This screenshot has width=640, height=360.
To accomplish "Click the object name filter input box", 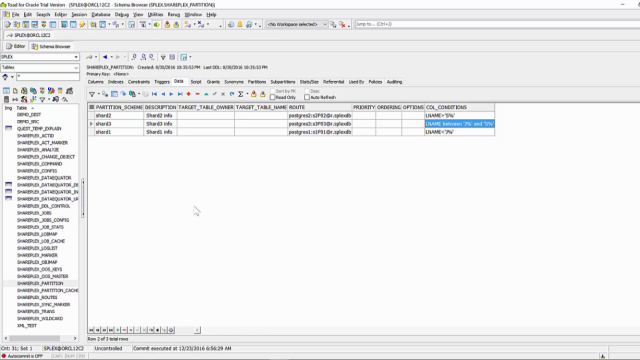I will [47, 77].
